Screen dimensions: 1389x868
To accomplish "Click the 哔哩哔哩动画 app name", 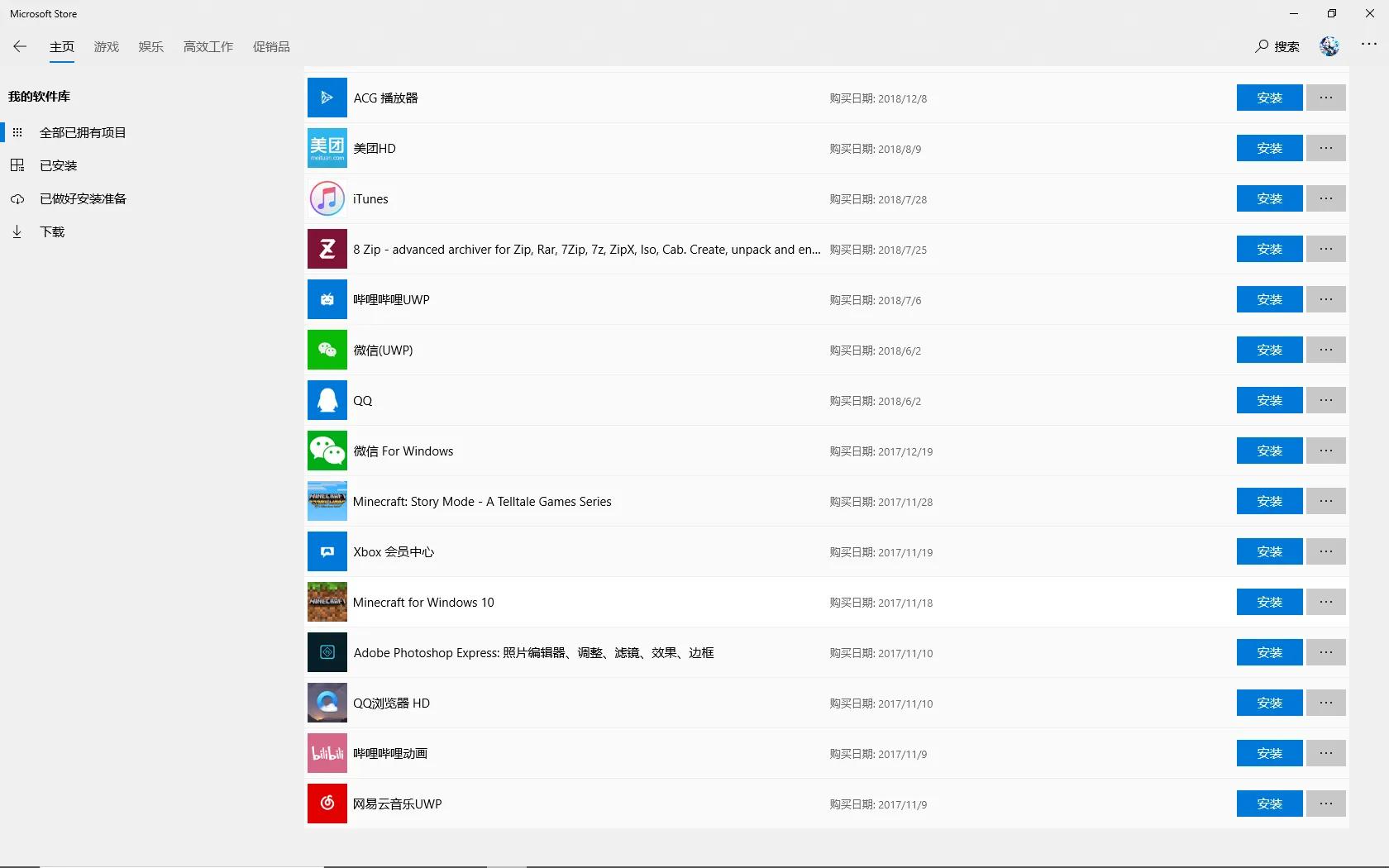I will coord(390,754).
